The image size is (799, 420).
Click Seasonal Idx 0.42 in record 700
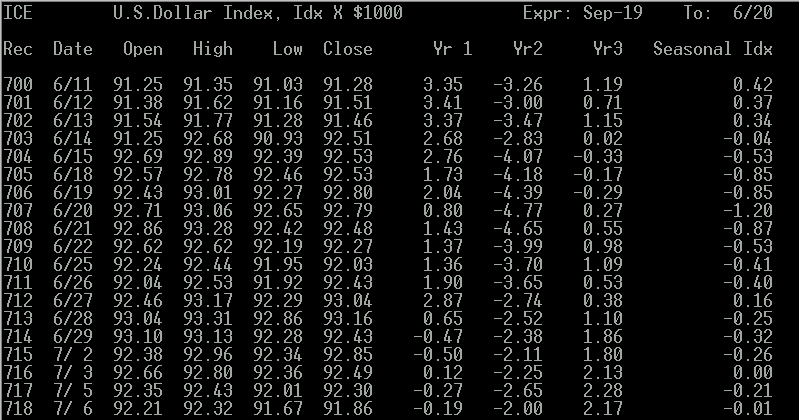[753, 84]
